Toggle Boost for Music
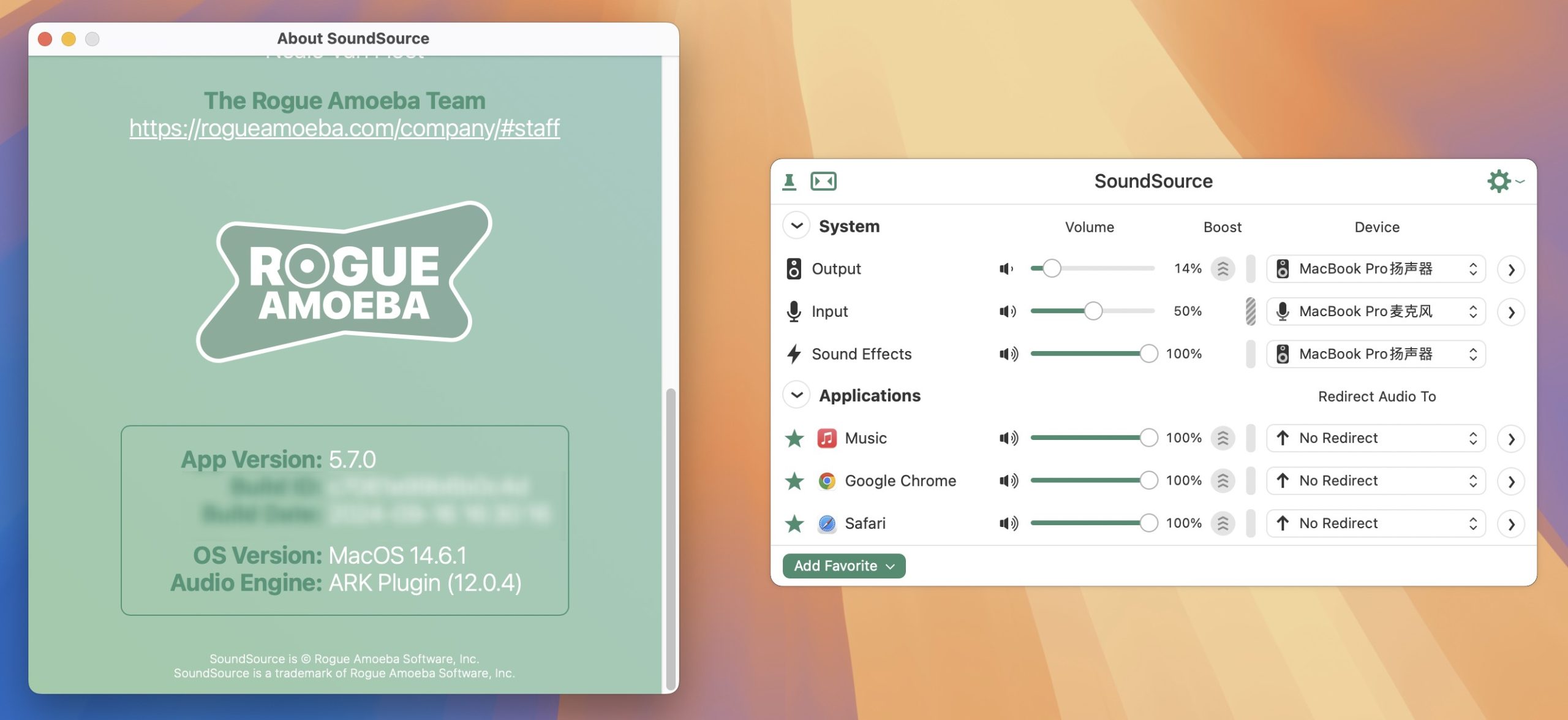The width and height of the screenshot is (1568, 720). (1223, 438)
